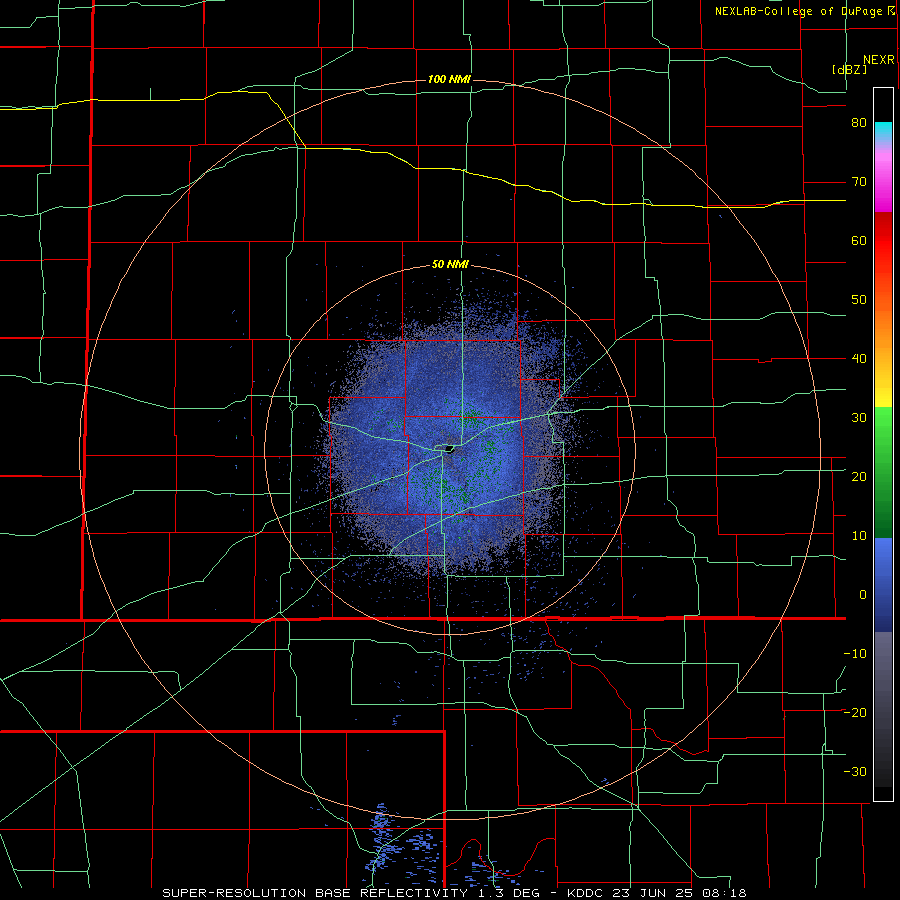Click the 80 dBZ scale value
Screen dimensions: 900x900
pos(859,123)
